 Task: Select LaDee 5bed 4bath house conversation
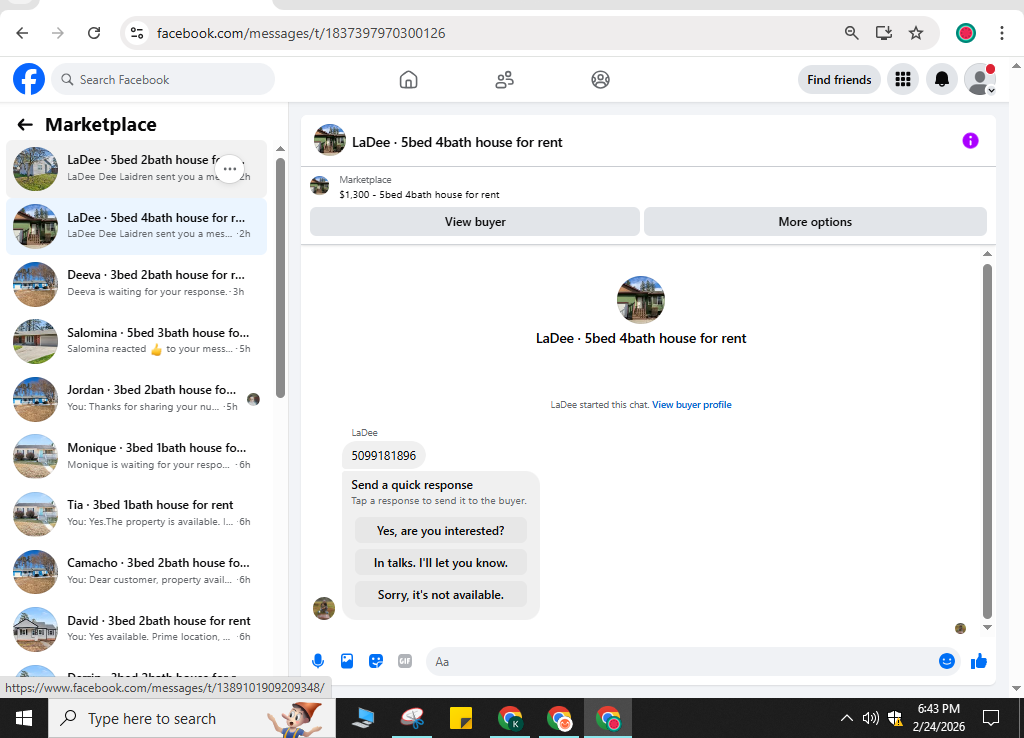coord(136,226)
